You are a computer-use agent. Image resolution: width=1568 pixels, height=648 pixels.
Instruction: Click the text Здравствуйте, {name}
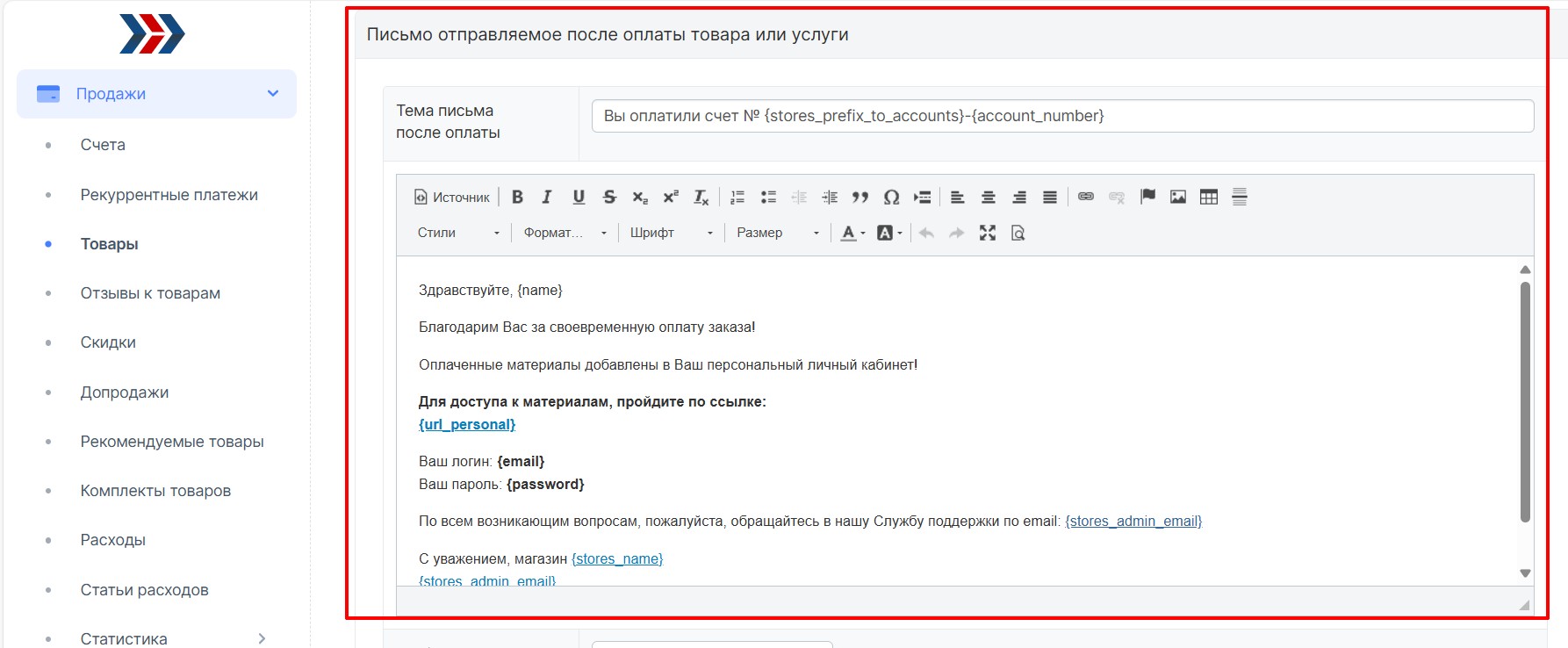[x=490, y=290]
